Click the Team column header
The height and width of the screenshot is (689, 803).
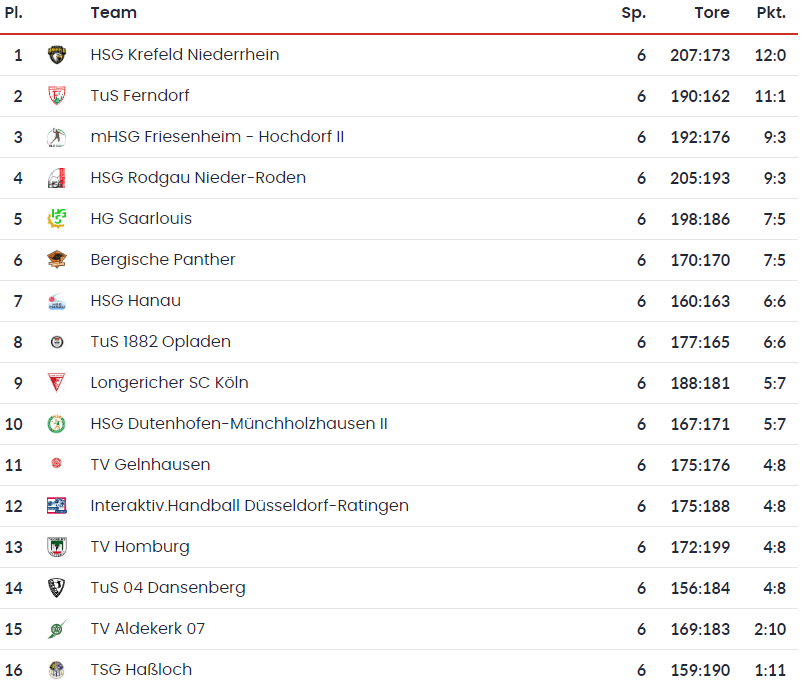pos(113,13)
